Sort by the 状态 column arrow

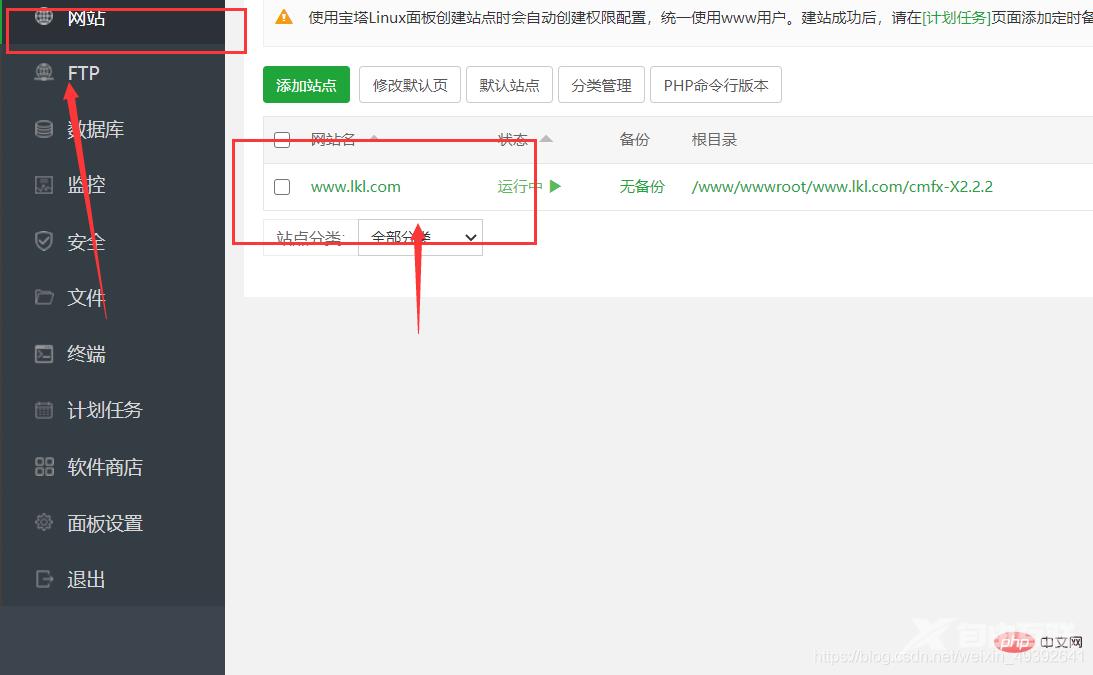(x=546, y=140)
